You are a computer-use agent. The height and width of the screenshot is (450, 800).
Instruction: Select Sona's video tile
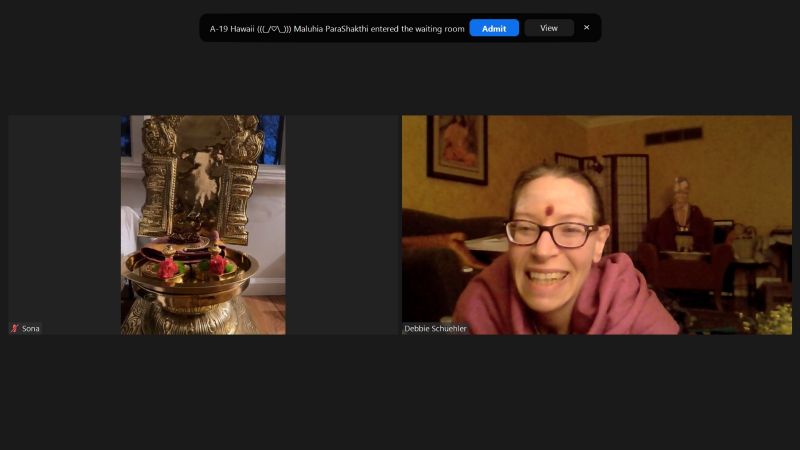click(203, 224)
